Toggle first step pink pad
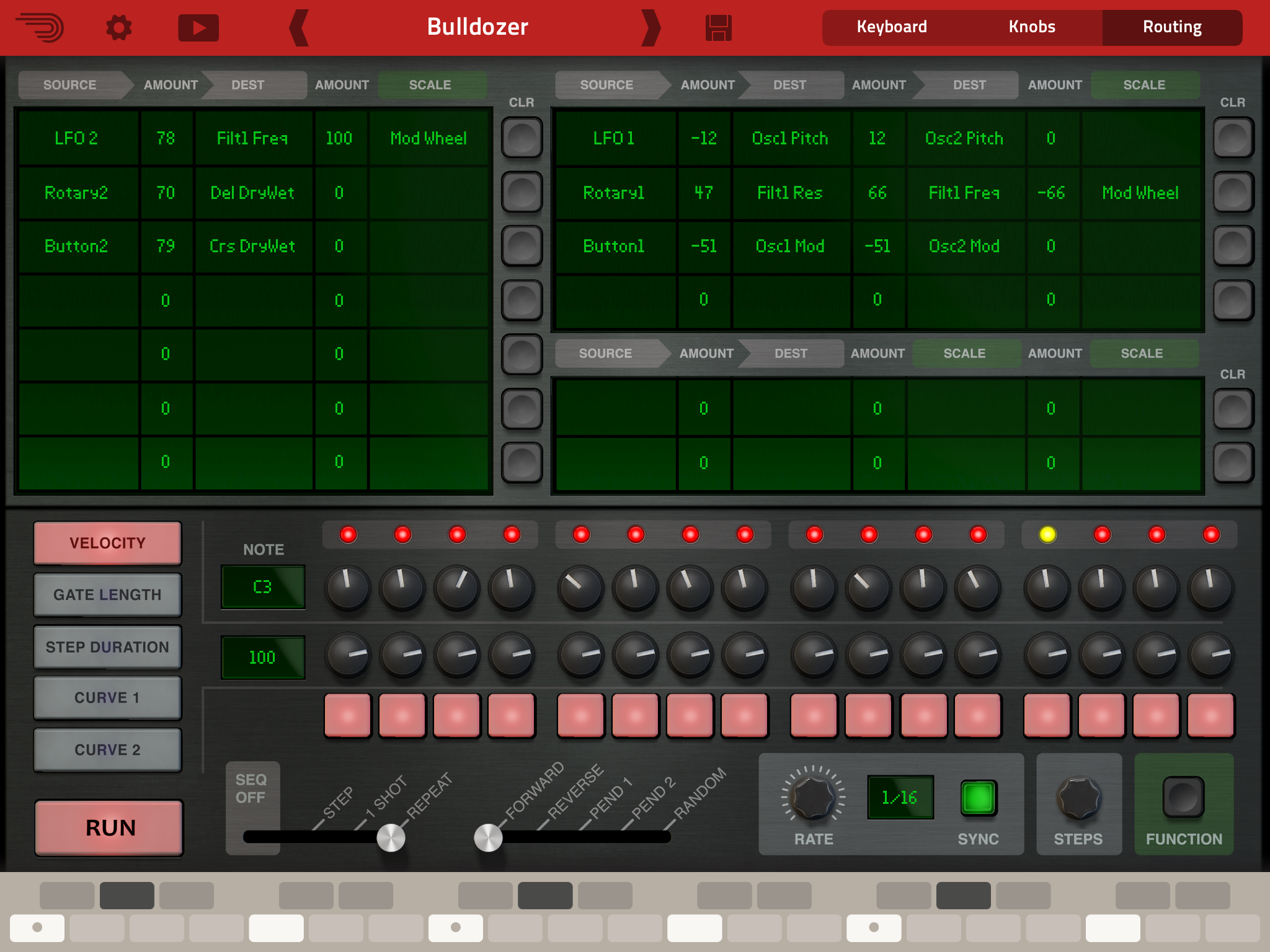1270x952 pixels. point(348,715)
